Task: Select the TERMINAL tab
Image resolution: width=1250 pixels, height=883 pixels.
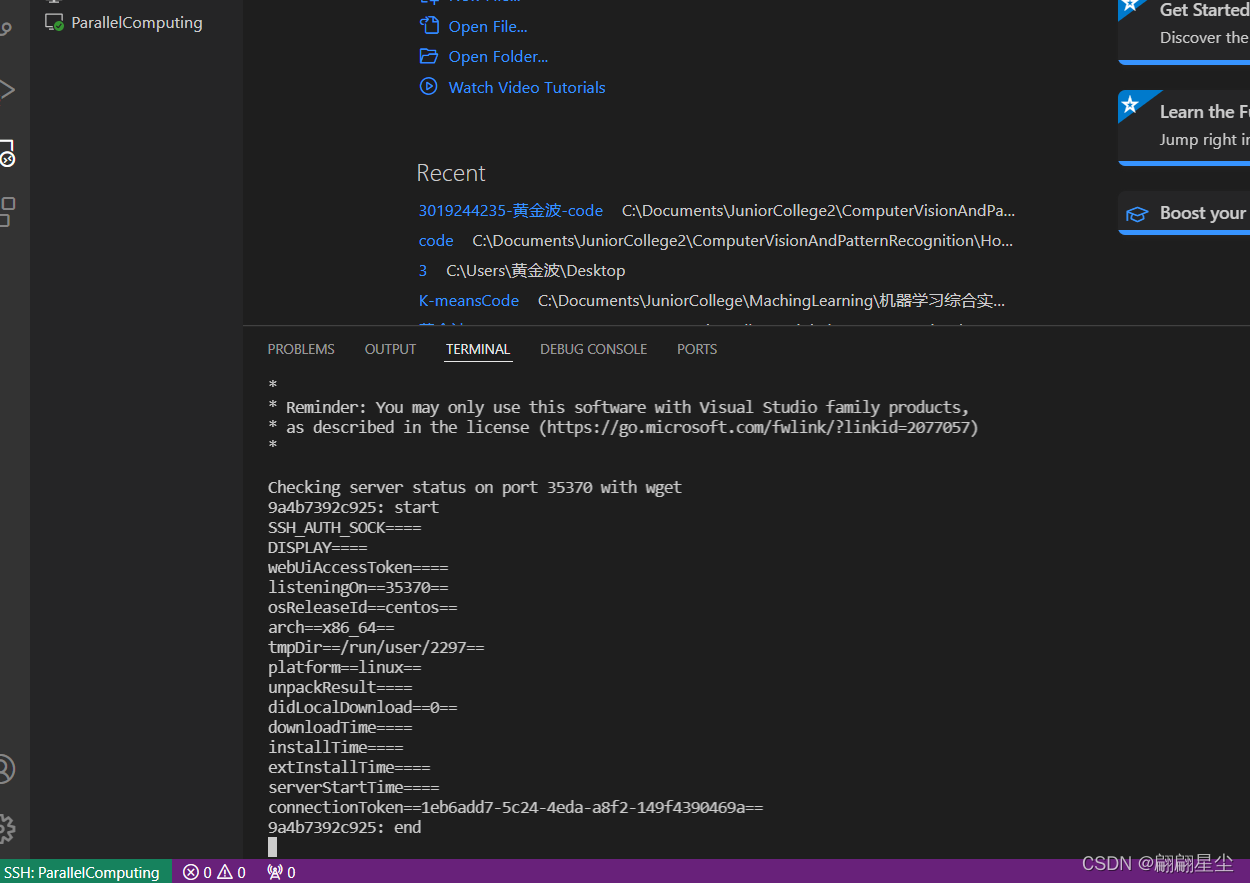Action: tap(478, 349)
